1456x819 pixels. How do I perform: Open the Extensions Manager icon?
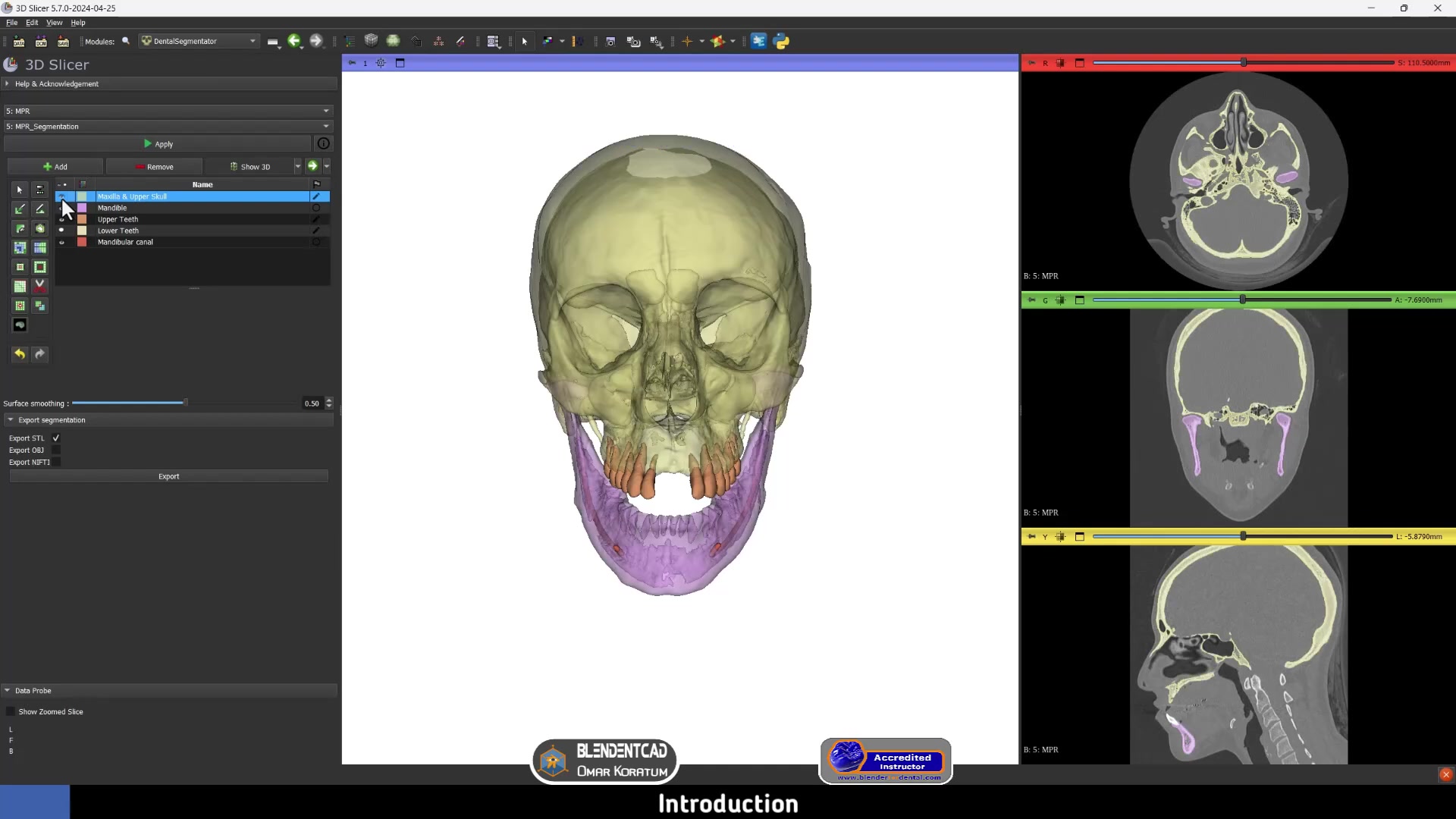(x=759, y=41)
